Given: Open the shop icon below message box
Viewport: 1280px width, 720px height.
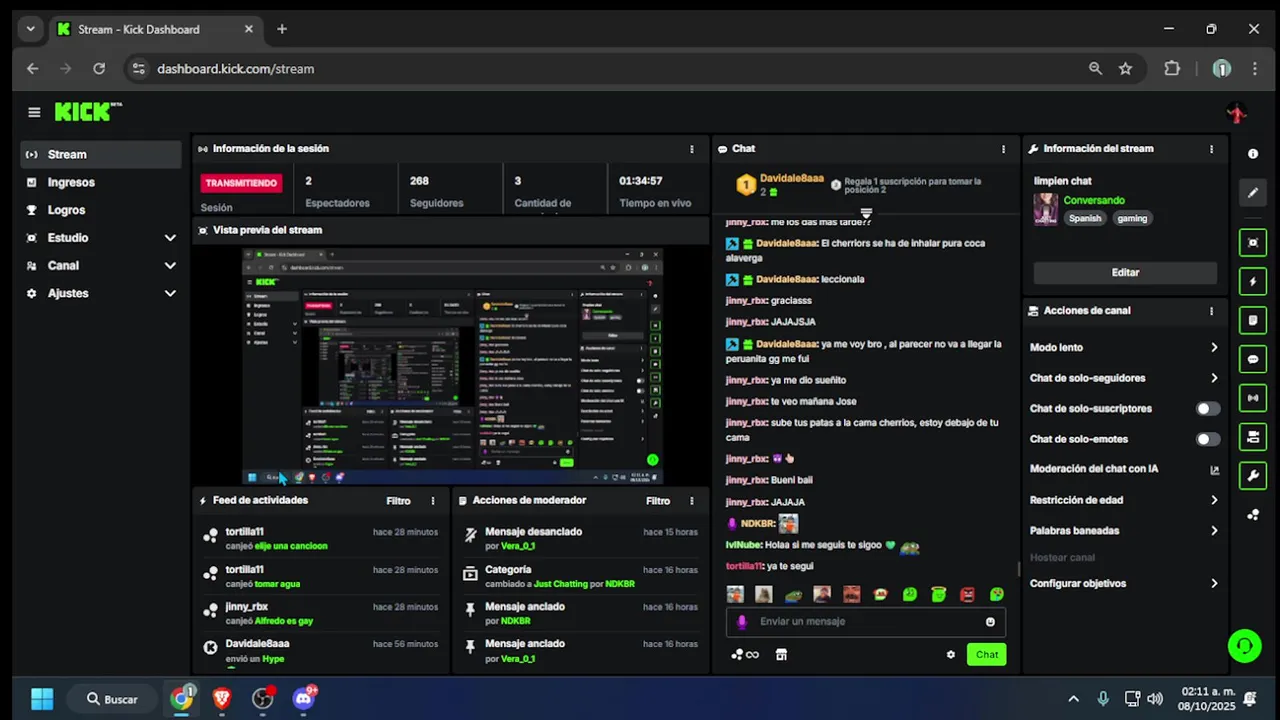Looking at the screenshot, I should click(781, 655).
